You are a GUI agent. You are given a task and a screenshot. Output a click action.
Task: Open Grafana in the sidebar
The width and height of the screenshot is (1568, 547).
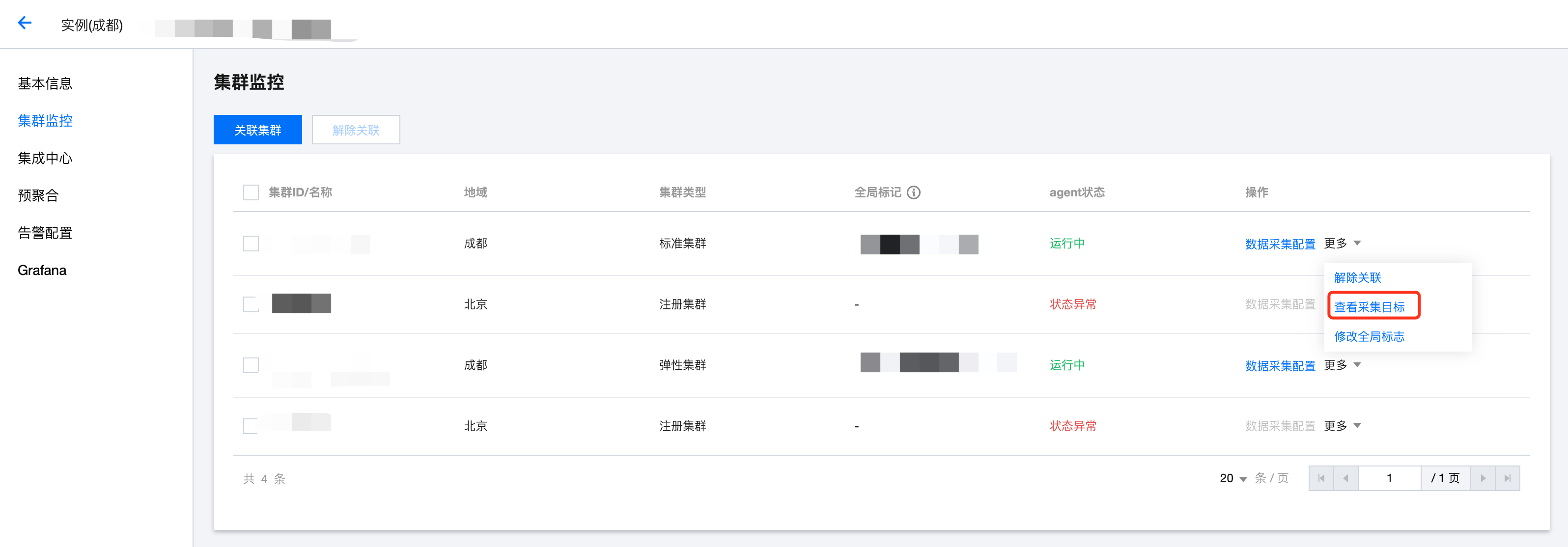click(x=42, y=270)
